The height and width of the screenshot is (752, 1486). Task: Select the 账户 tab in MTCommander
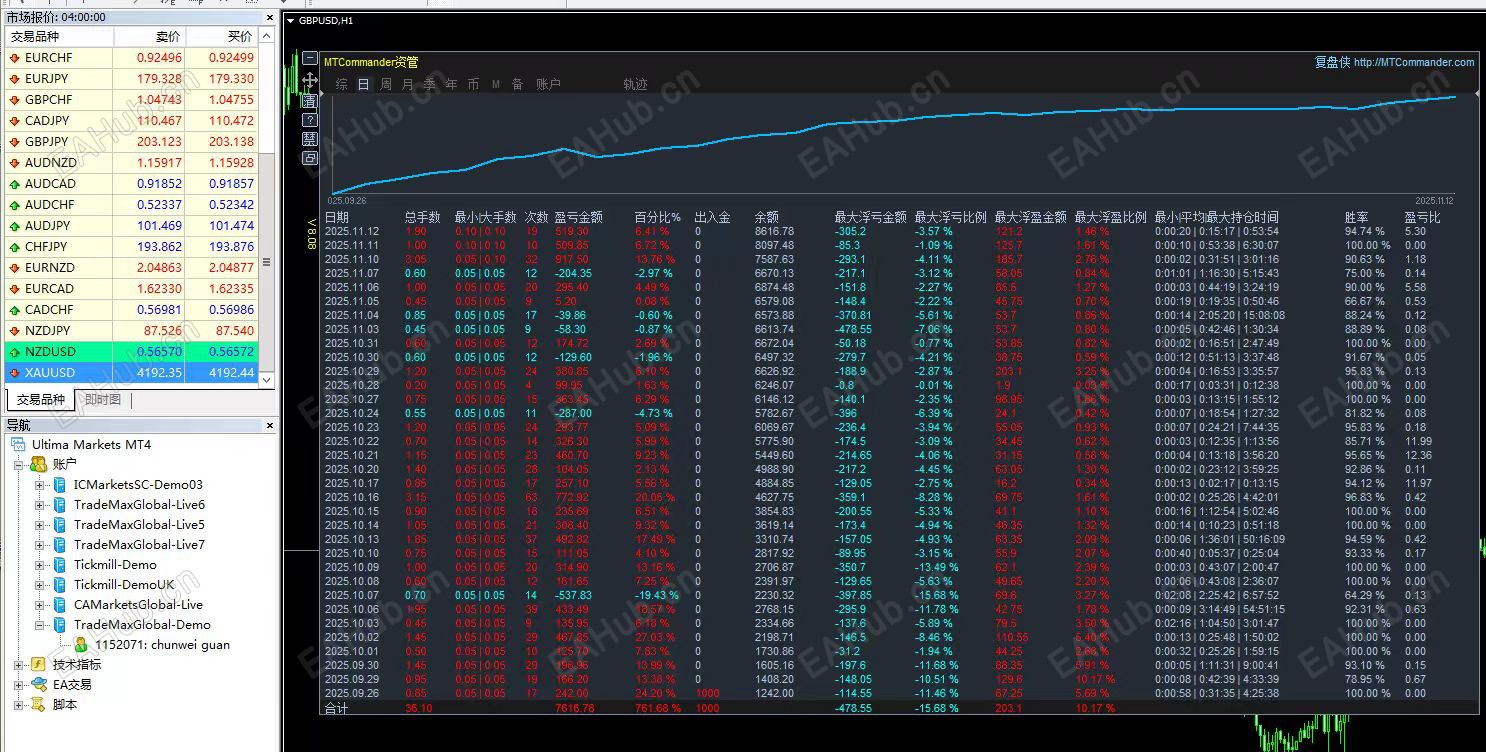click(549, 85)
